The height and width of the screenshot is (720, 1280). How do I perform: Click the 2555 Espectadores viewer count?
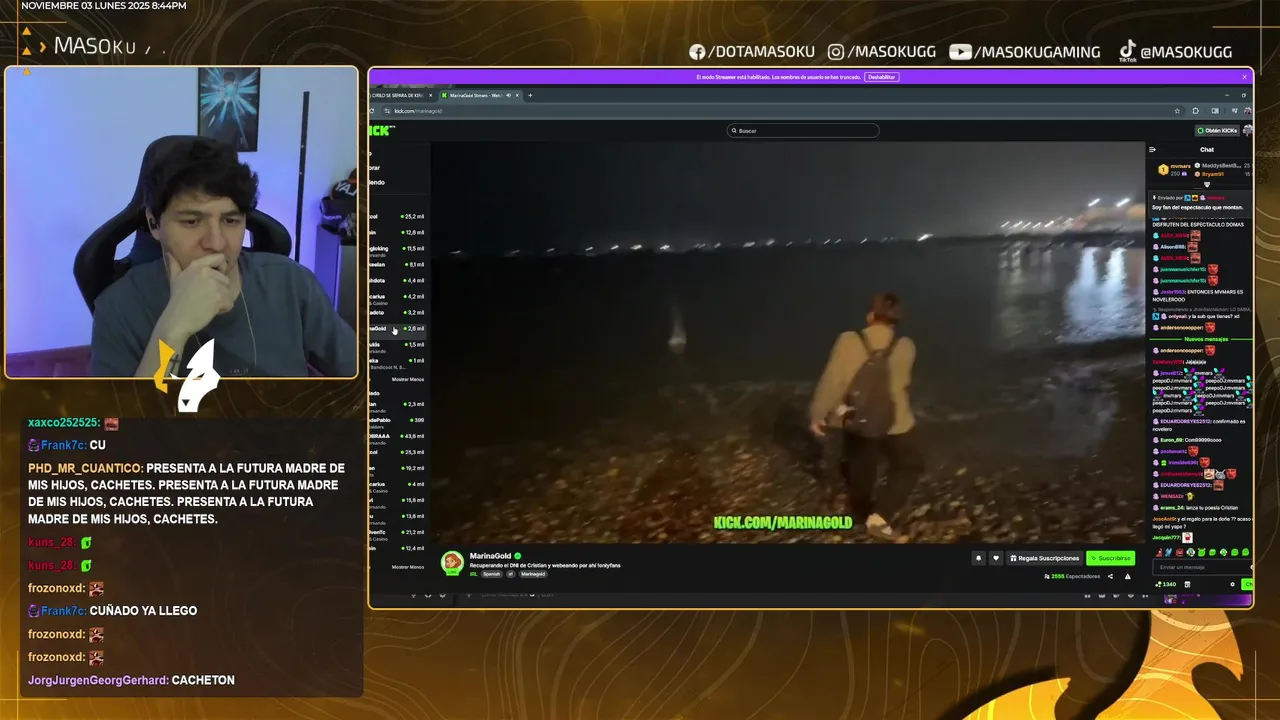[x=1072, y=576]
